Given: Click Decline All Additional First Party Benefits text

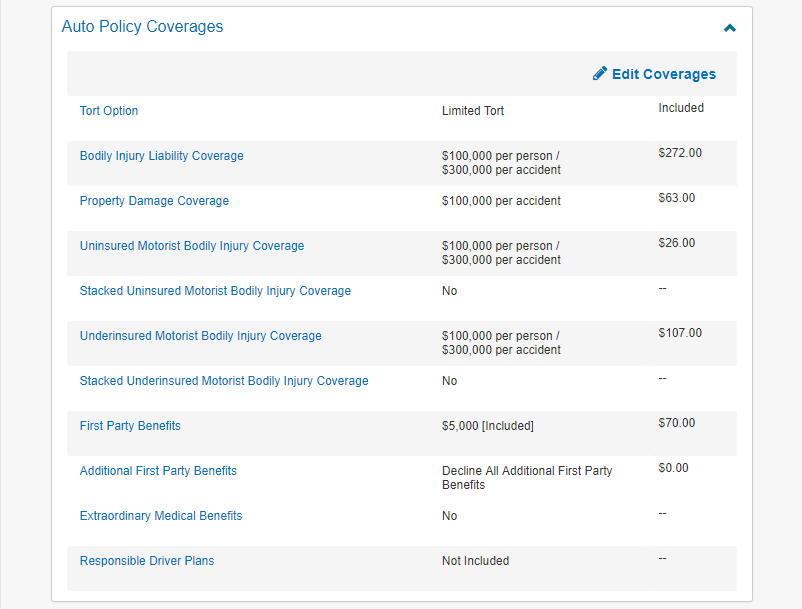Looking at the screenshot, I should 526,477.
